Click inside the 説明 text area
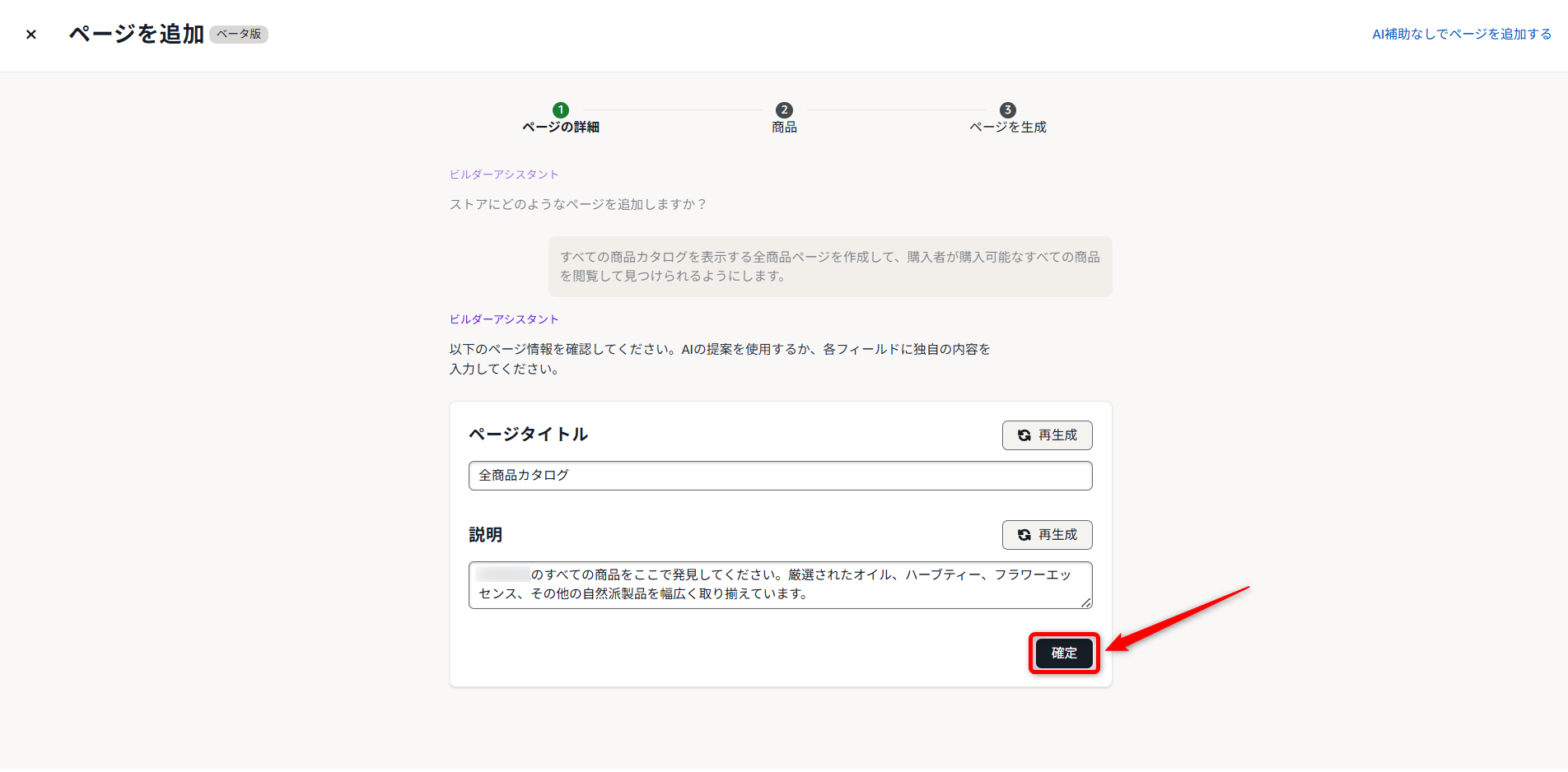The height and width of the screenshot is (772, 1568). click(780, 584)
